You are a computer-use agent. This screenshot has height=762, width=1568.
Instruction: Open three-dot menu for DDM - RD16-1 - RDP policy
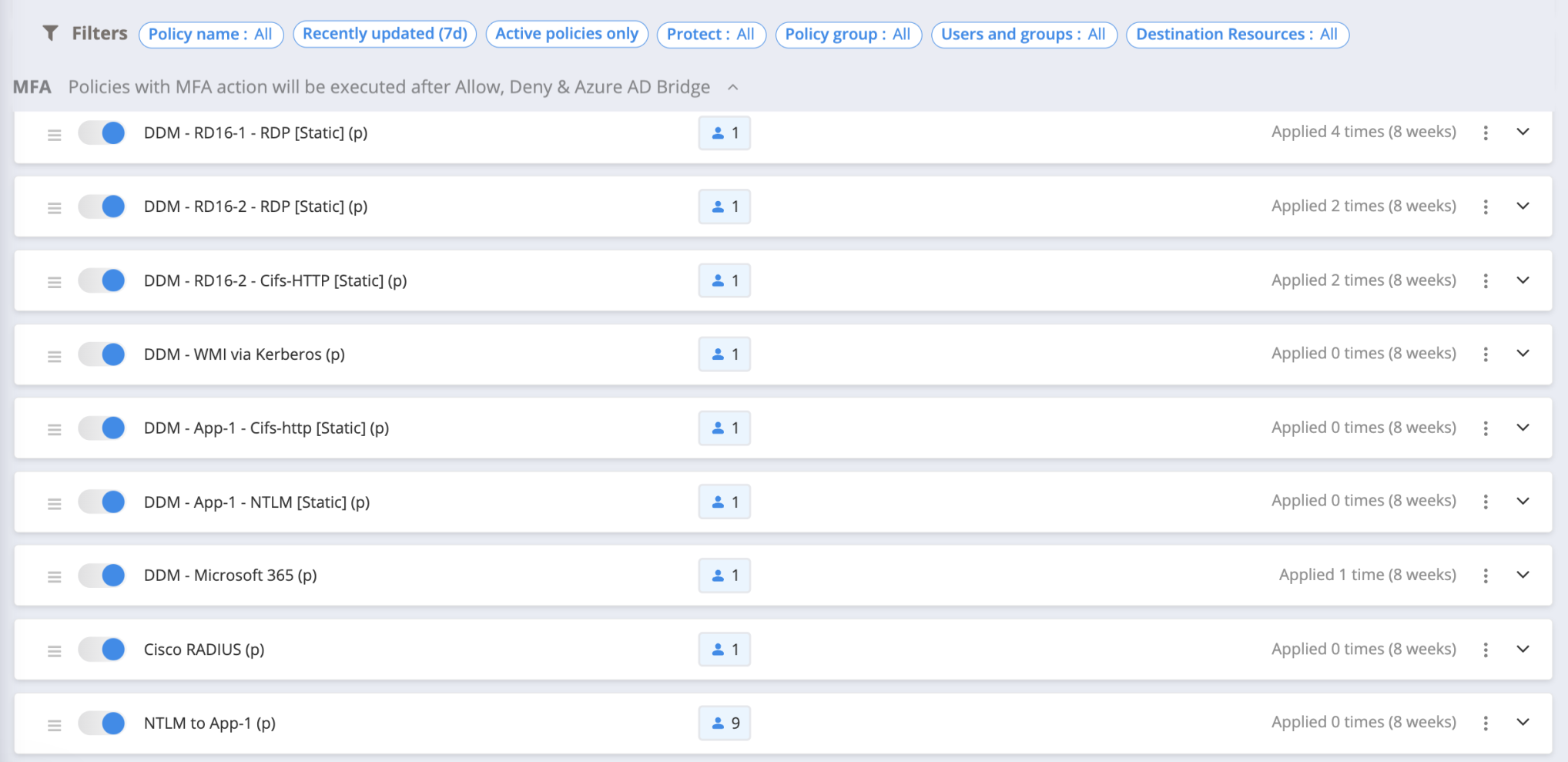pyautogui.click(x=1486, y=133)
